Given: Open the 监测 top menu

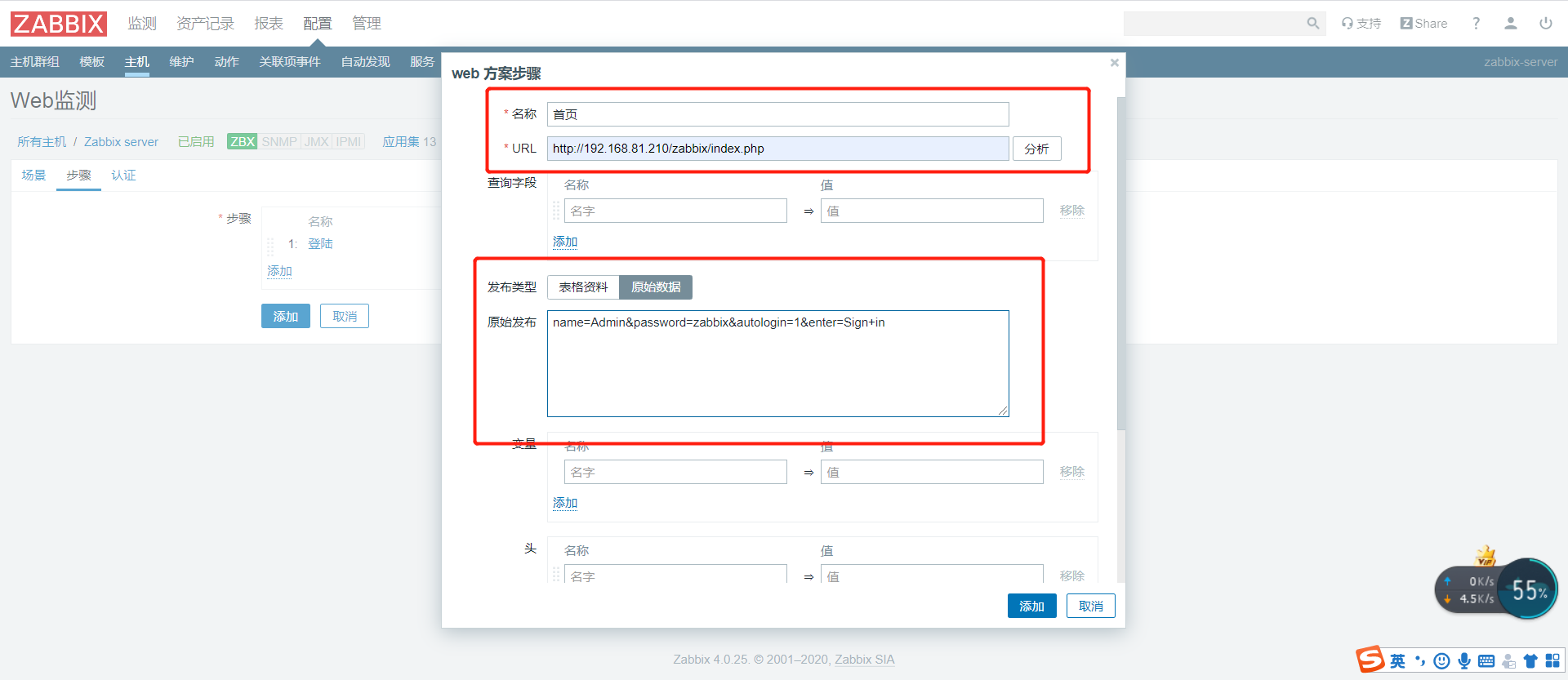Looking at the screenshot, I should (x=142, y=24).
